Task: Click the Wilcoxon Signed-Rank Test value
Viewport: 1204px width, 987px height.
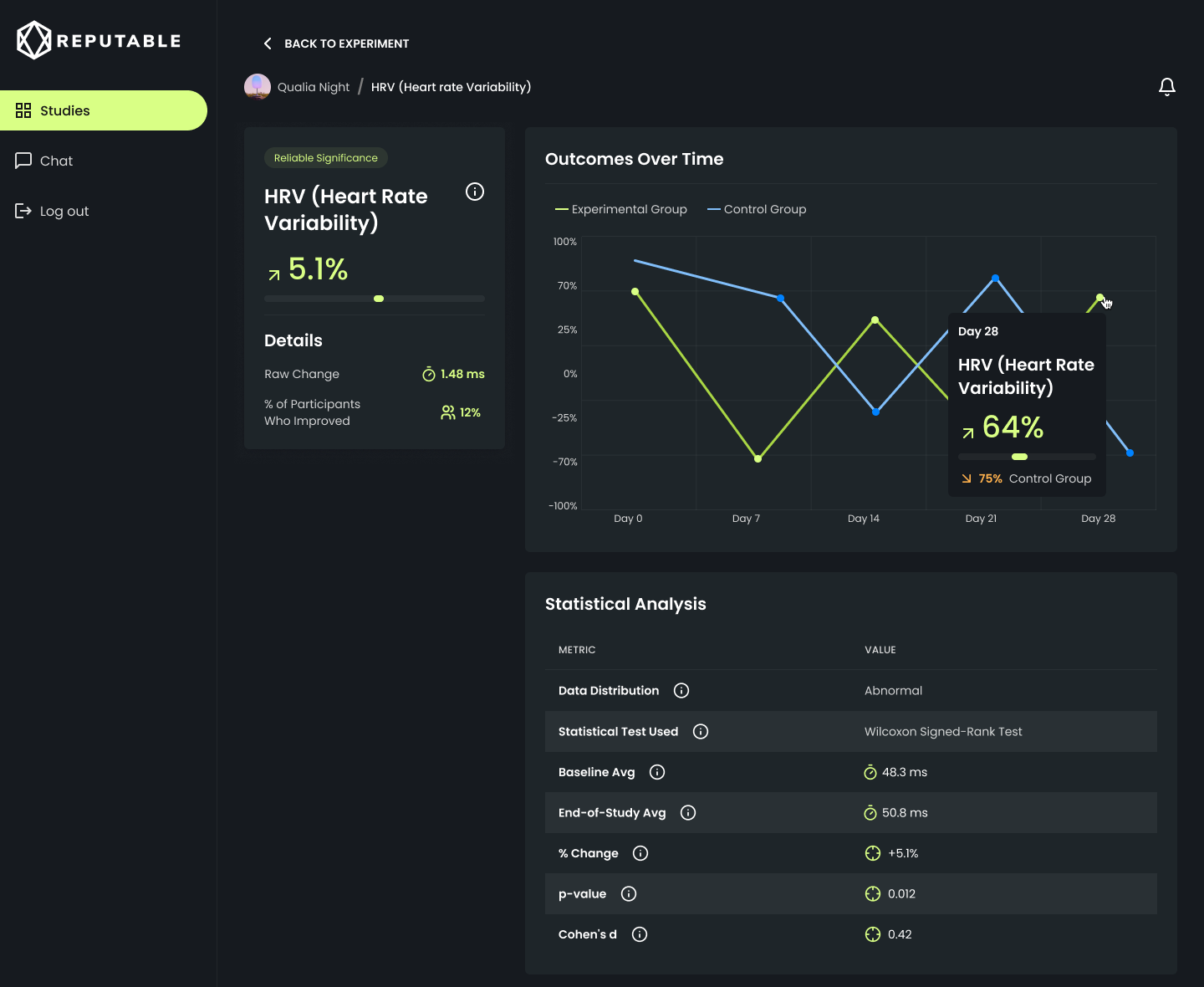Action: click(943, 731)
